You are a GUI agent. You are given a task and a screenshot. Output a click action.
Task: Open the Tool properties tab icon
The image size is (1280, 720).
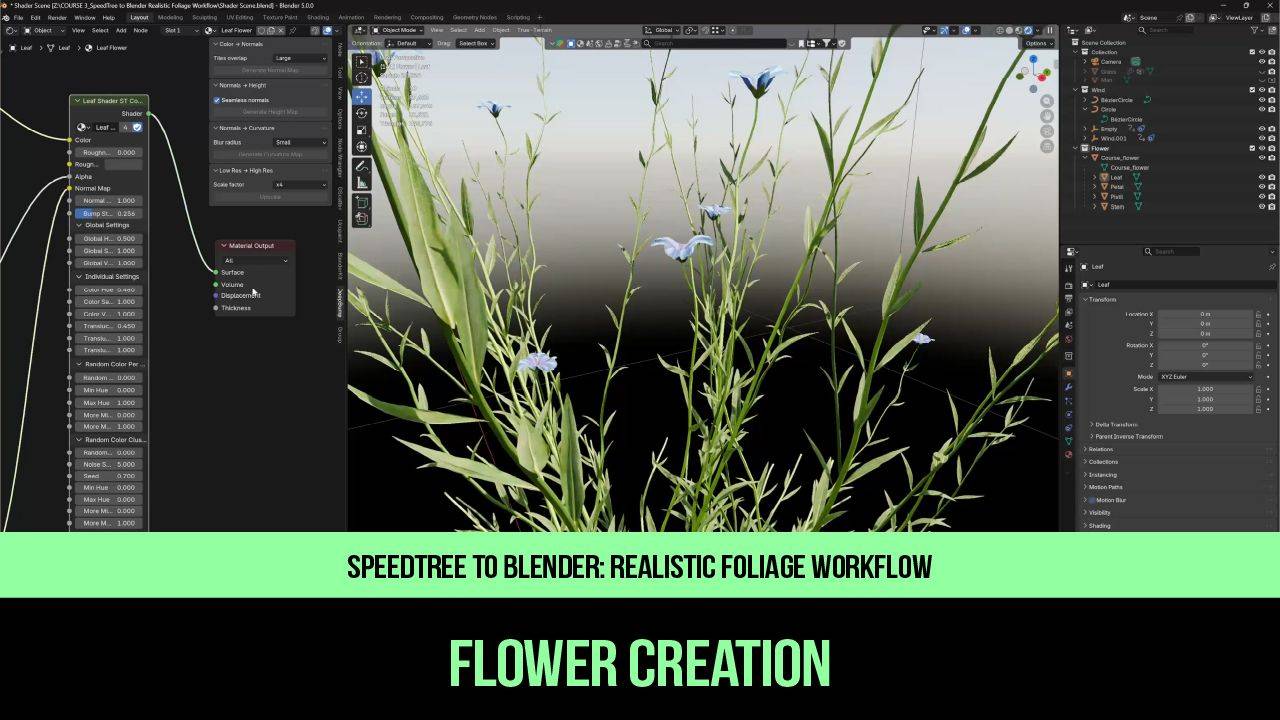click(1069, 269)
